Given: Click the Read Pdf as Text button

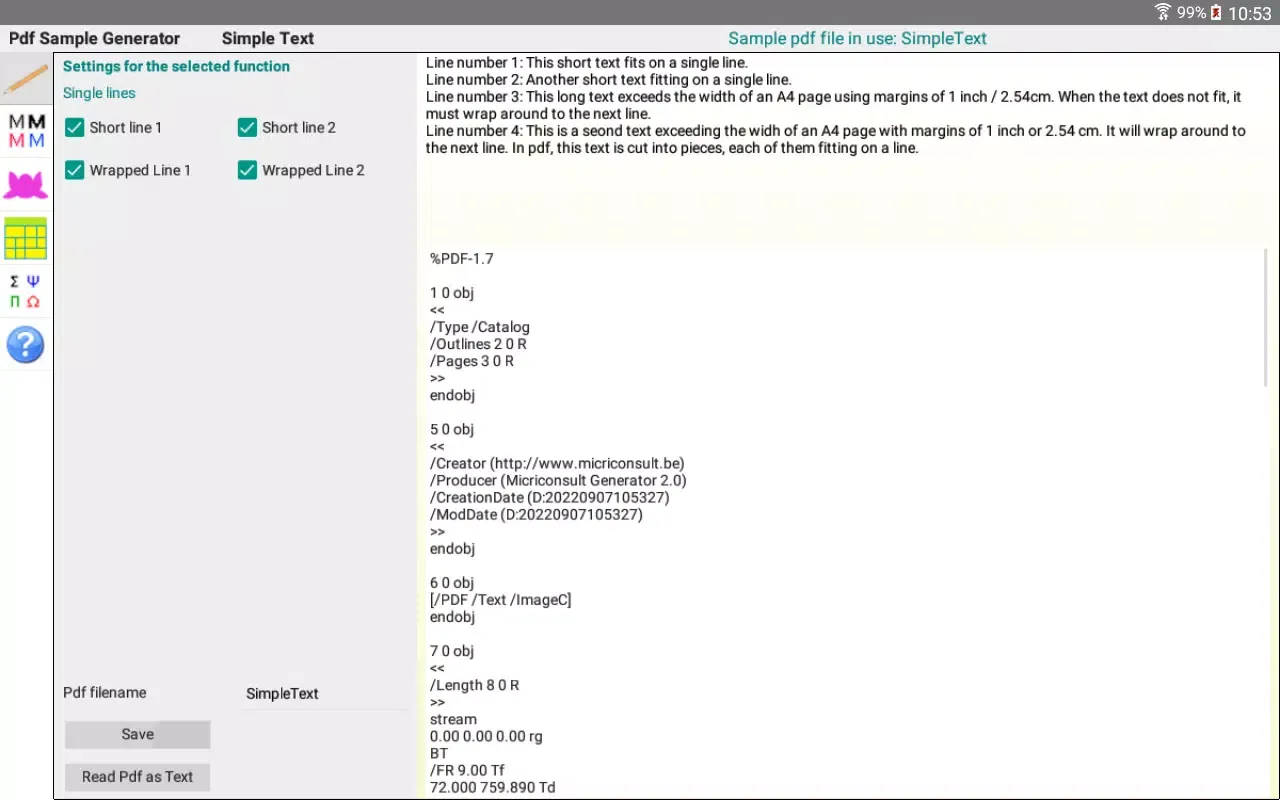Looking at the screenshot, I should pyautogui.click(x=138, y=777).
